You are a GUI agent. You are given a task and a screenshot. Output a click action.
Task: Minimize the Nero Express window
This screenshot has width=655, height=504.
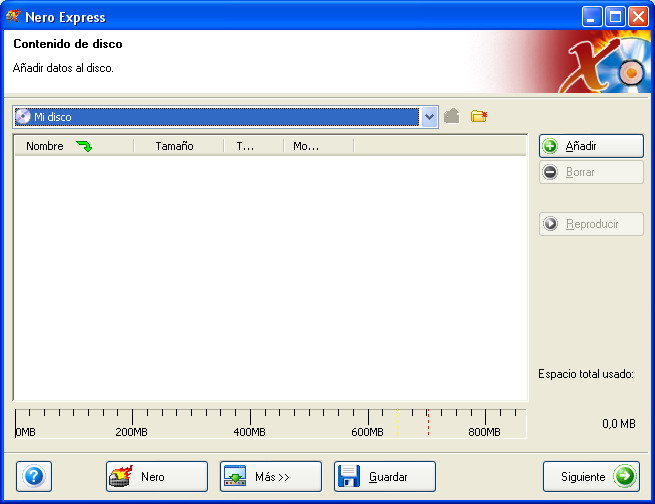click(x=592, y=17)
